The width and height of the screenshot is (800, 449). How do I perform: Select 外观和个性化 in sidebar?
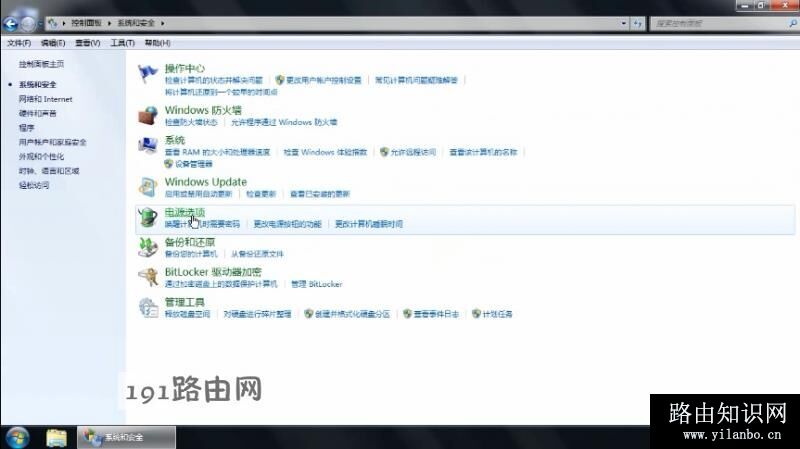coord(41,156)
